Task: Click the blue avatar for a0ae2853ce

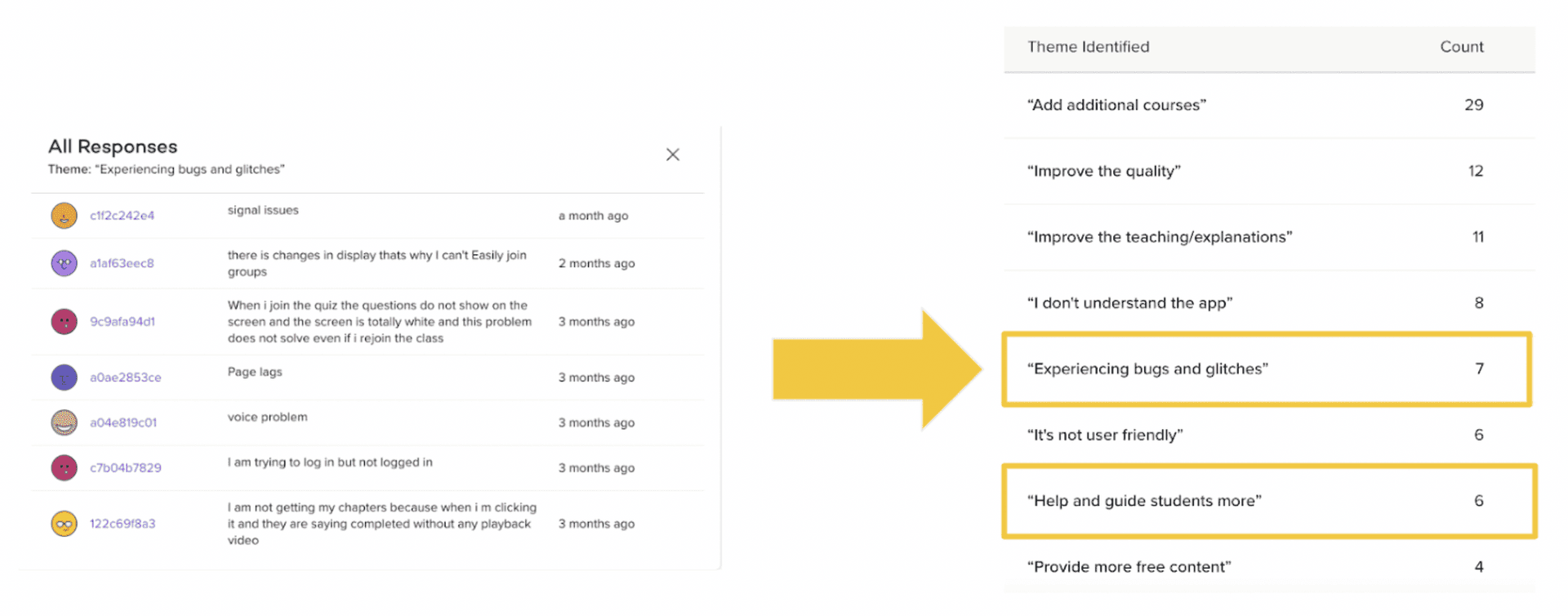Action: pos(65,377)
